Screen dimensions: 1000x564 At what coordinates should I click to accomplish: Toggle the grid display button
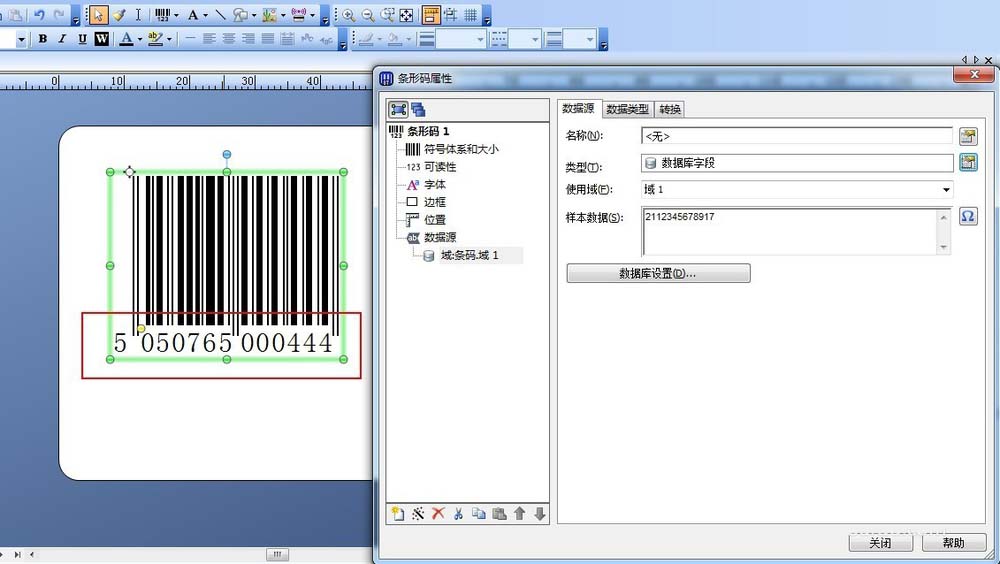[471, 15]
